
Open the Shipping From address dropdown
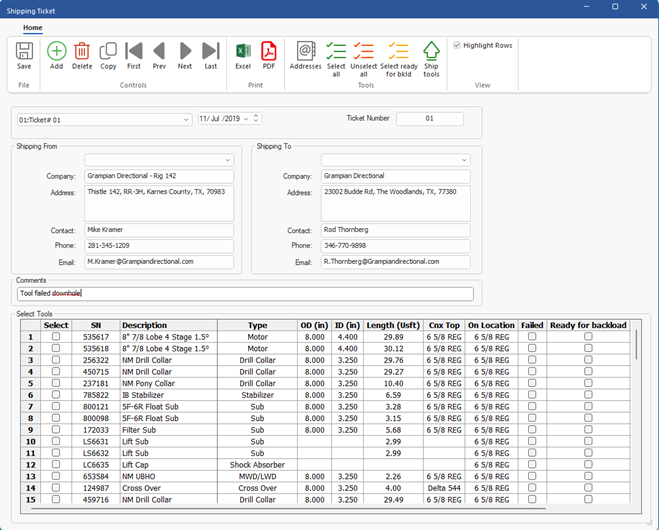click(x=227, y=160)
